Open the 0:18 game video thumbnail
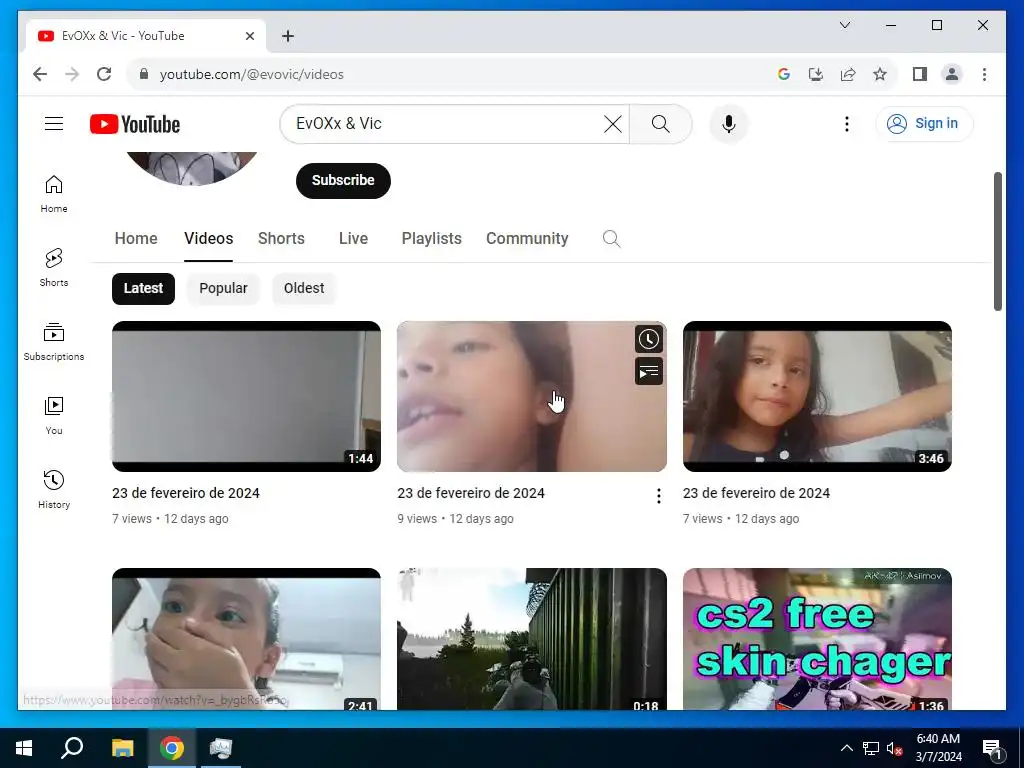 click(x=532, y=639)
